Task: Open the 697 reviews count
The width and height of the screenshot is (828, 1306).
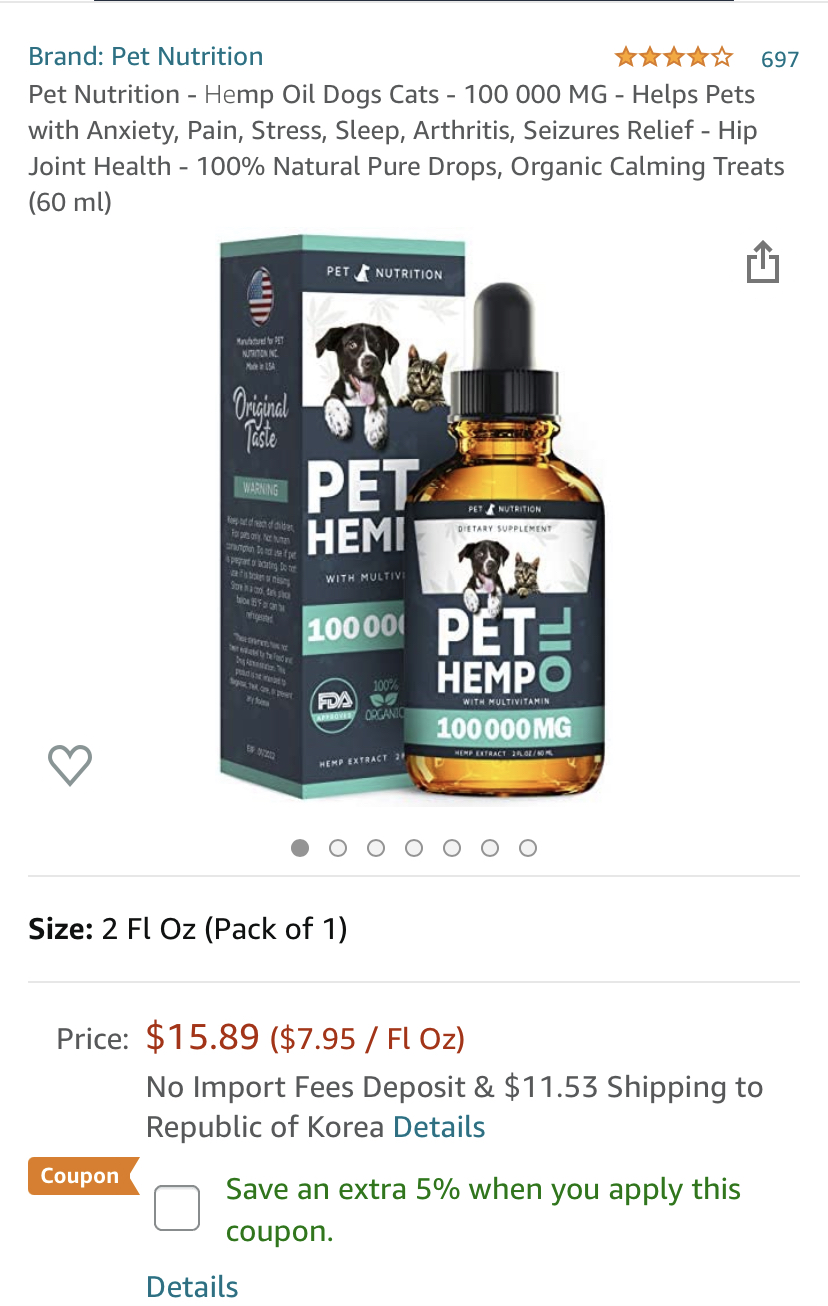Action: 780,59
